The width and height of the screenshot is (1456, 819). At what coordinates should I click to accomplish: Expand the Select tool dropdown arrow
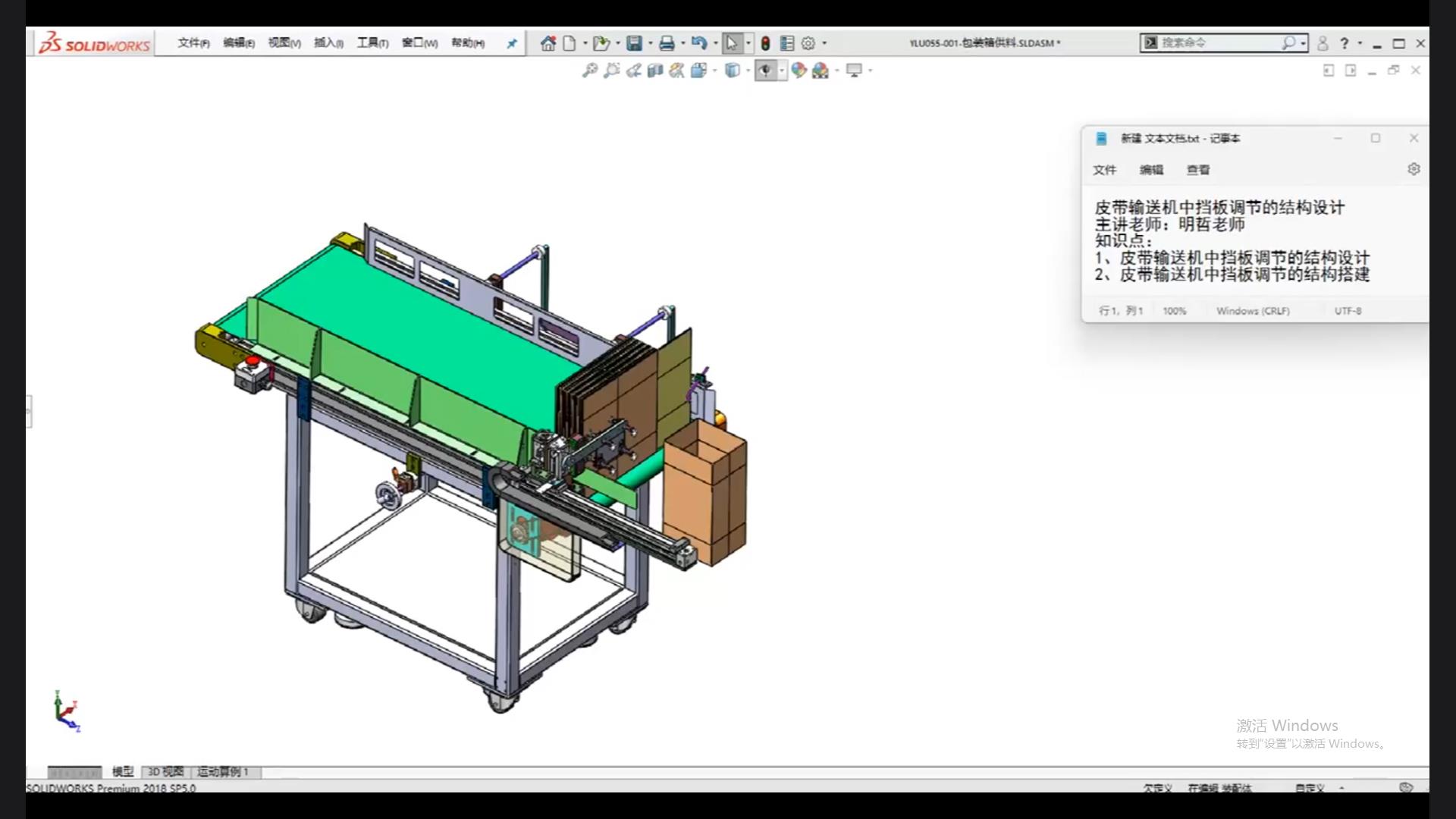[x=748, y=43]
